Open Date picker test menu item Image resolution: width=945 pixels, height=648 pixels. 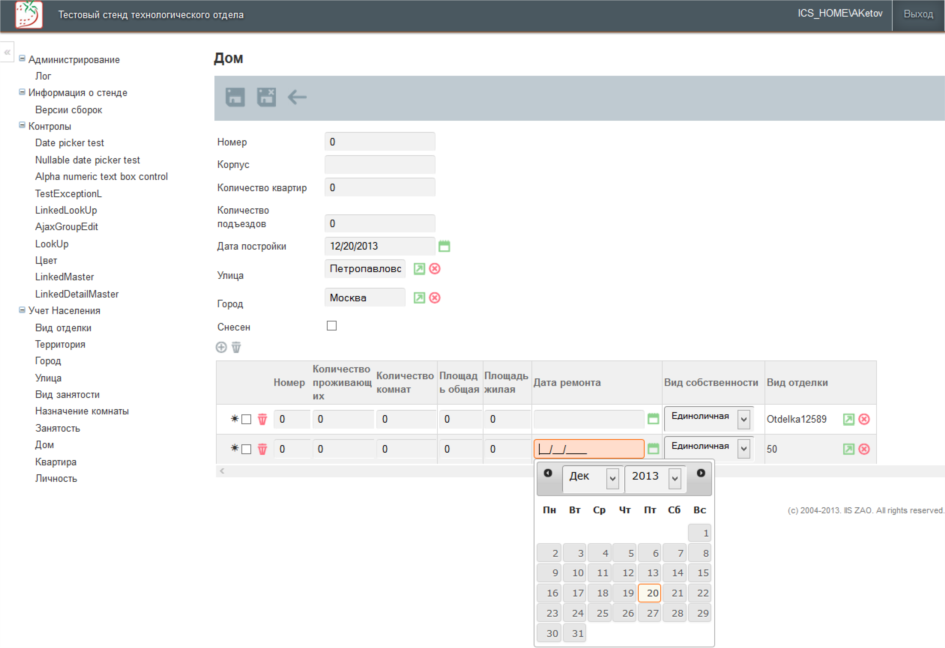[x=69, y=143]
